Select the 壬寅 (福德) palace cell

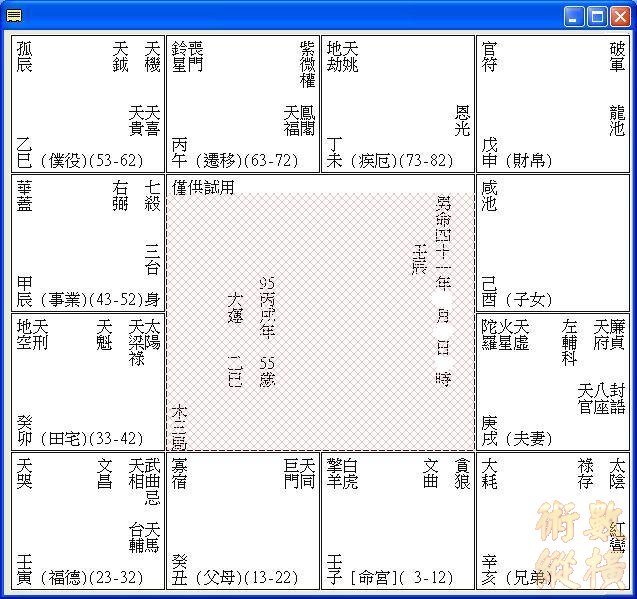(88, 520)
